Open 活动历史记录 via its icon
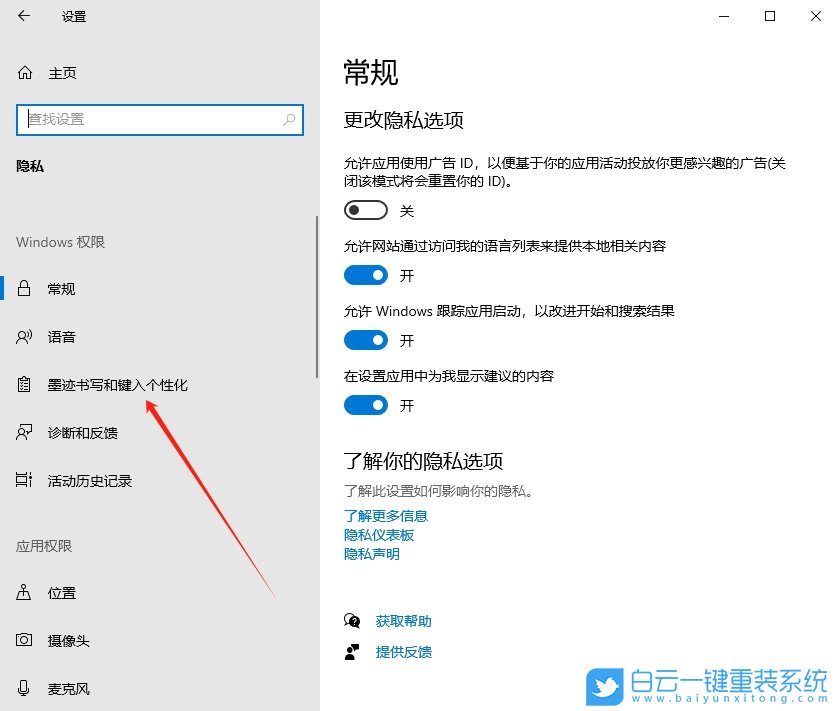The image size is (839, 711). click(x=24, y=481)
